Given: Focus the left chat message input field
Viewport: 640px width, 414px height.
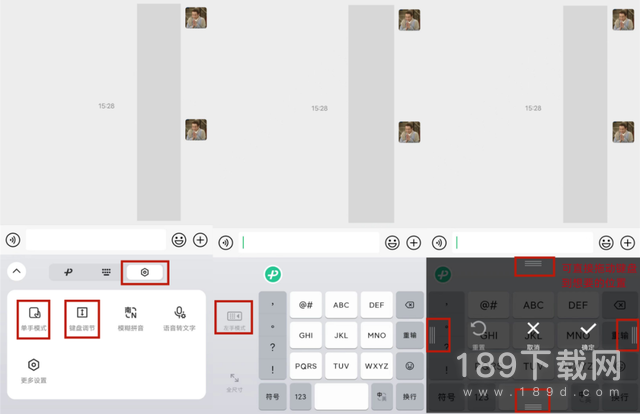Looking at the screenshot, I should coord(96,240).
